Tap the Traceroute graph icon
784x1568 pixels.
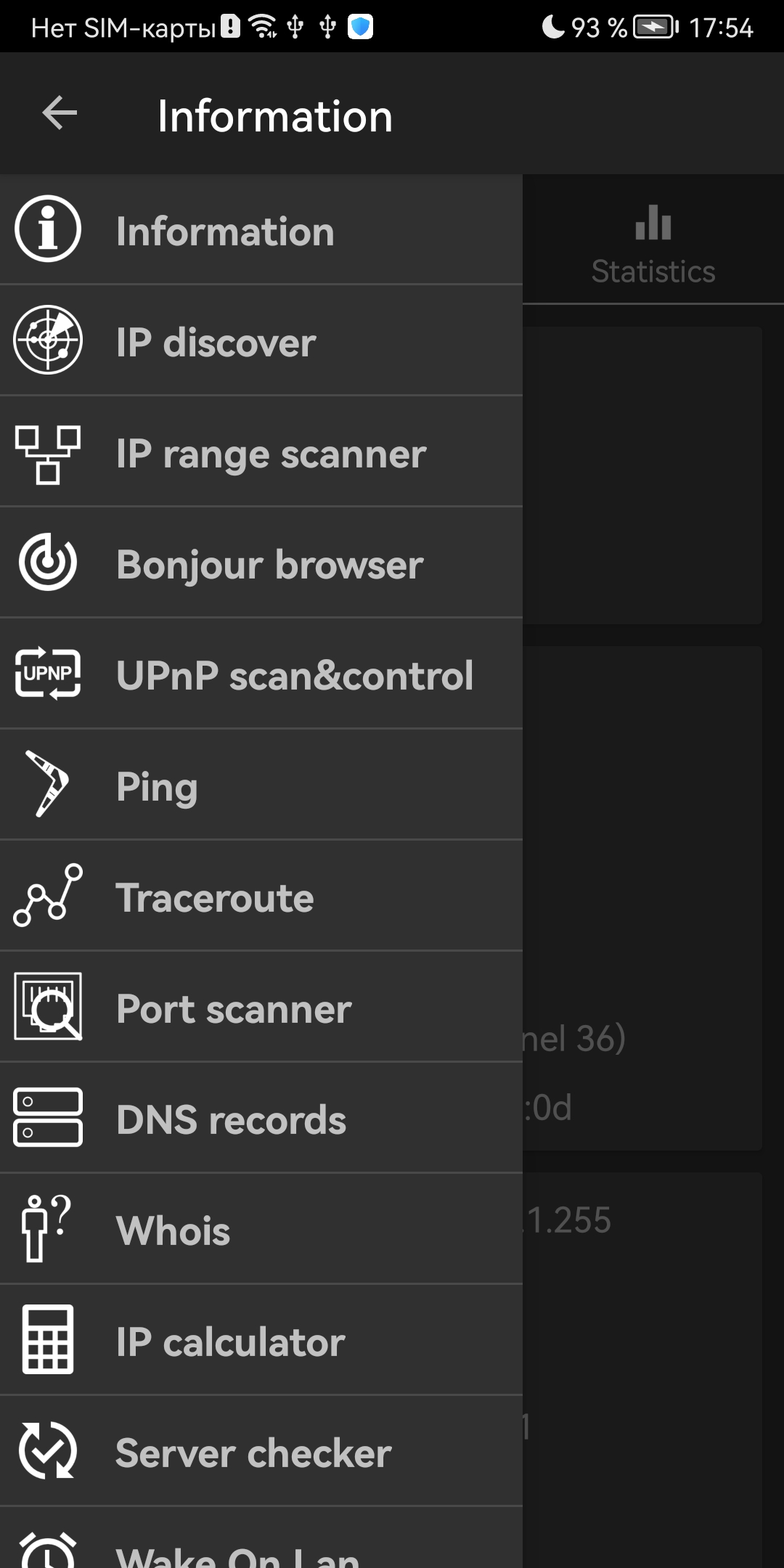click(48, 895)
